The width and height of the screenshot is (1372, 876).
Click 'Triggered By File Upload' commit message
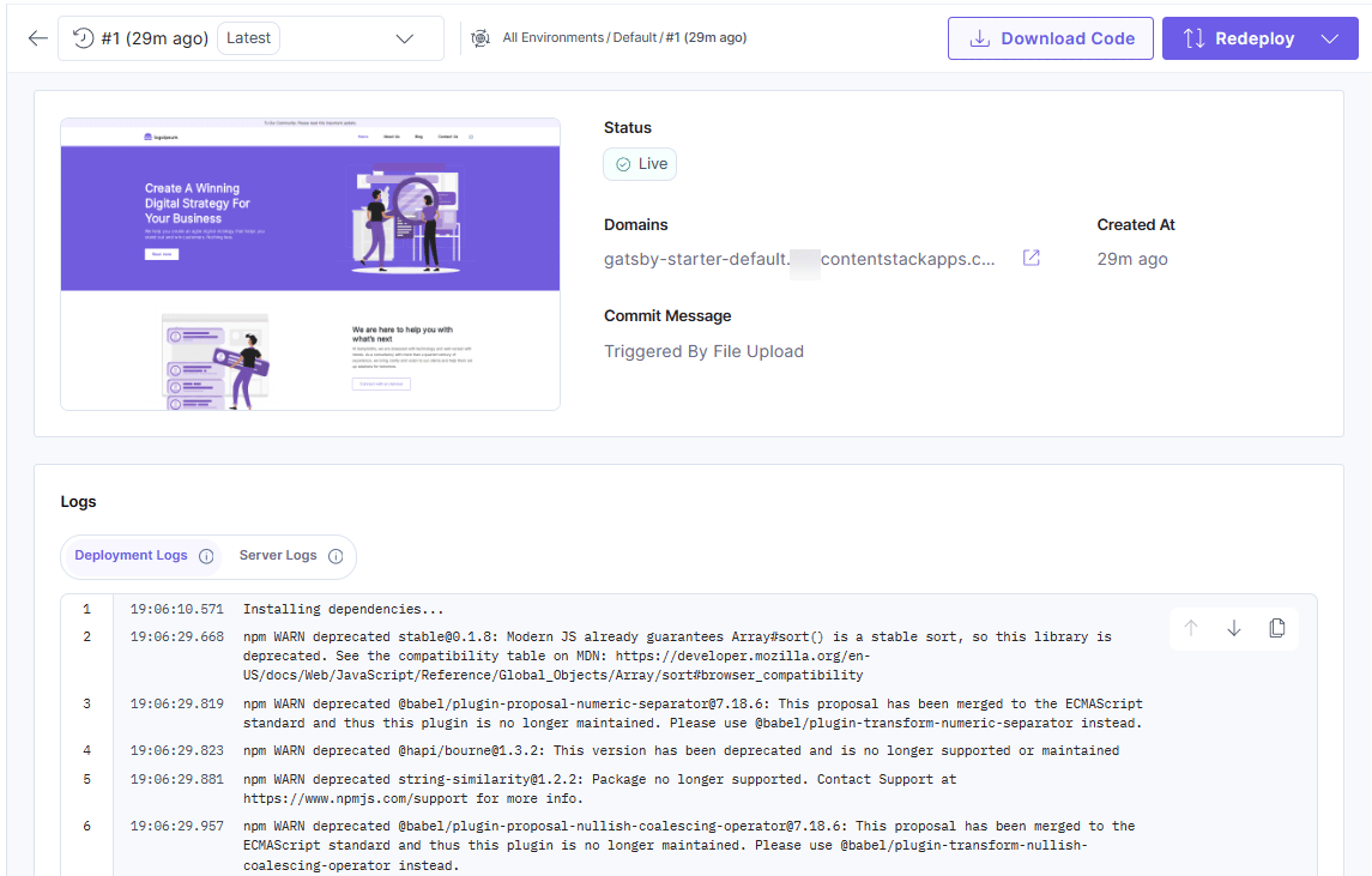click(704, 351)
